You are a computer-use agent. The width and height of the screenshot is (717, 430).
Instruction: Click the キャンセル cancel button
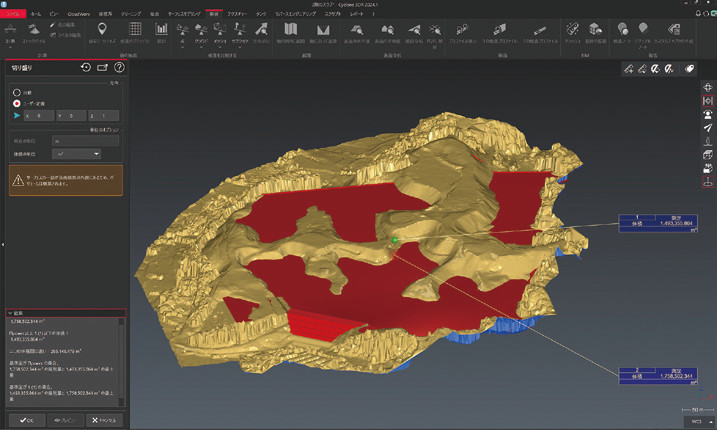104,420
